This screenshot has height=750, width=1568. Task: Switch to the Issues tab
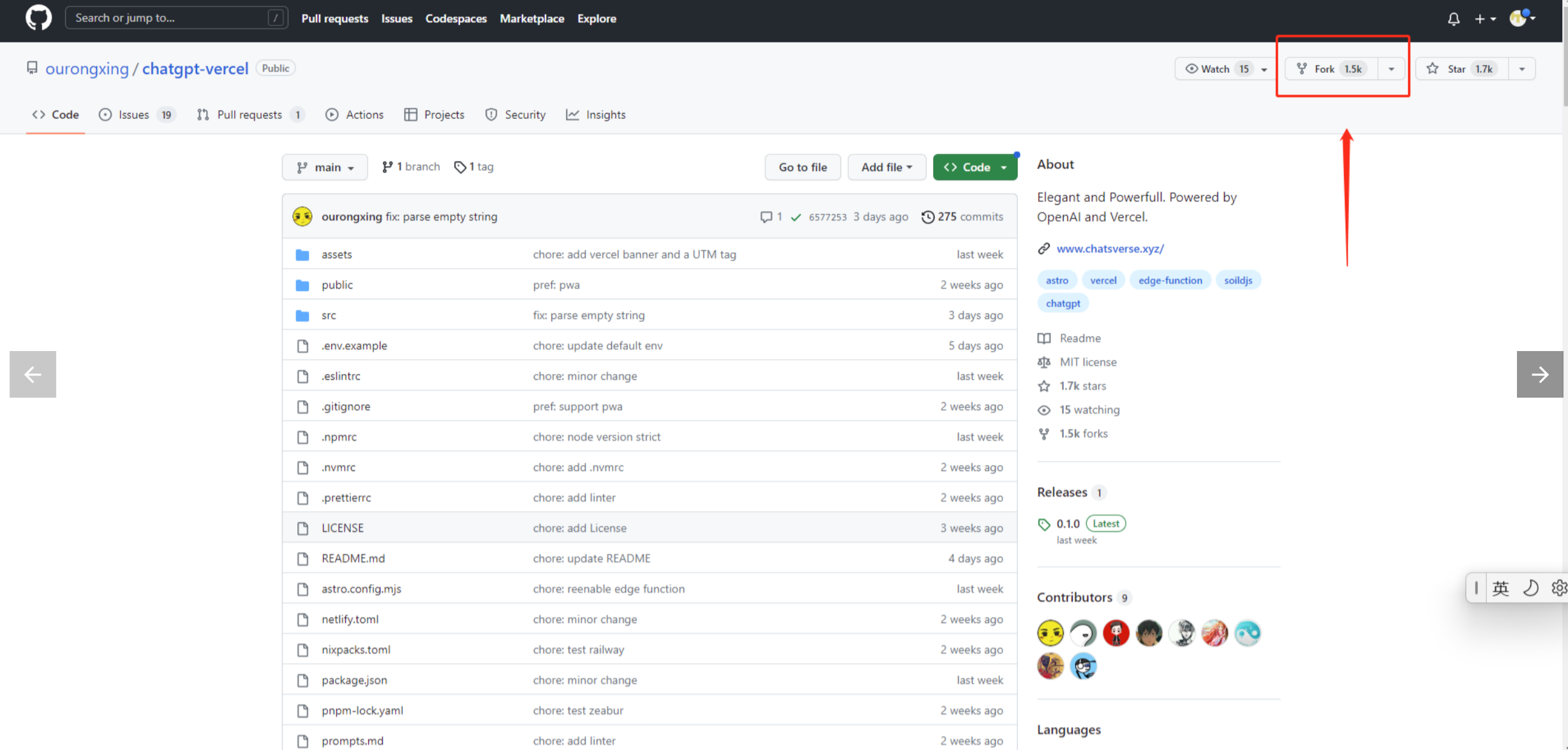click(x=134, y=115)
